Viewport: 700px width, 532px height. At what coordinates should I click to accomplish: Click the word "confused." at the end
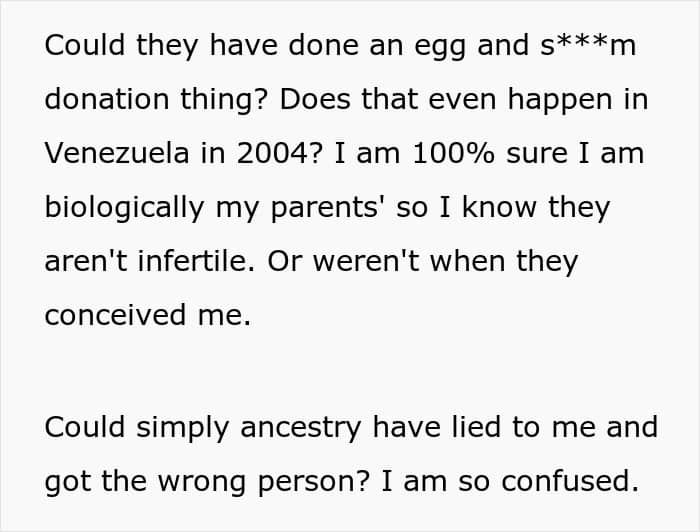point(570,481)
